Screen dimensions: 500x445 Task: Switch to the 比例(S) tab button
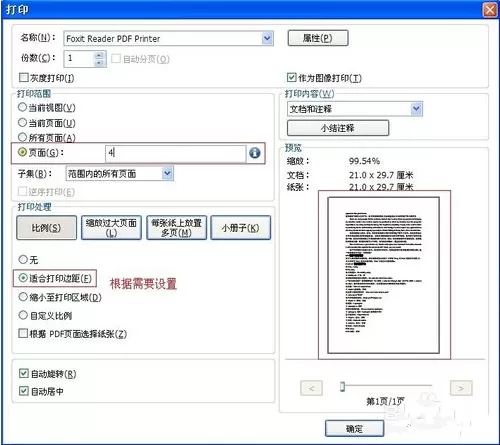(x=47, y=228)
